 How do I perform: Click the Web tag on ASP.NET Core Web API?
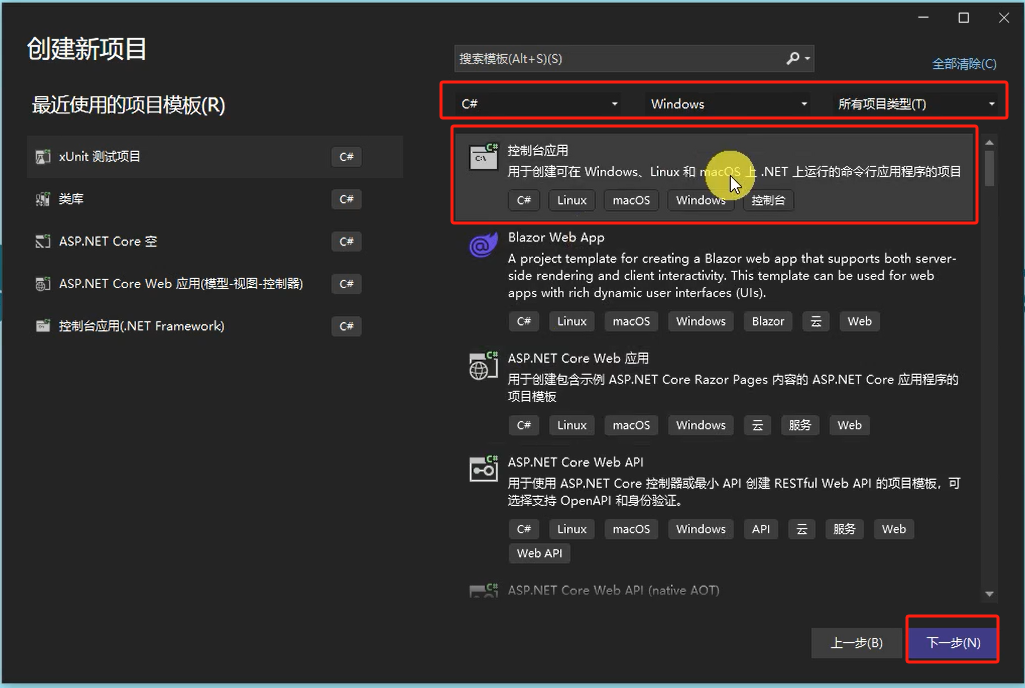coord(894,529)
